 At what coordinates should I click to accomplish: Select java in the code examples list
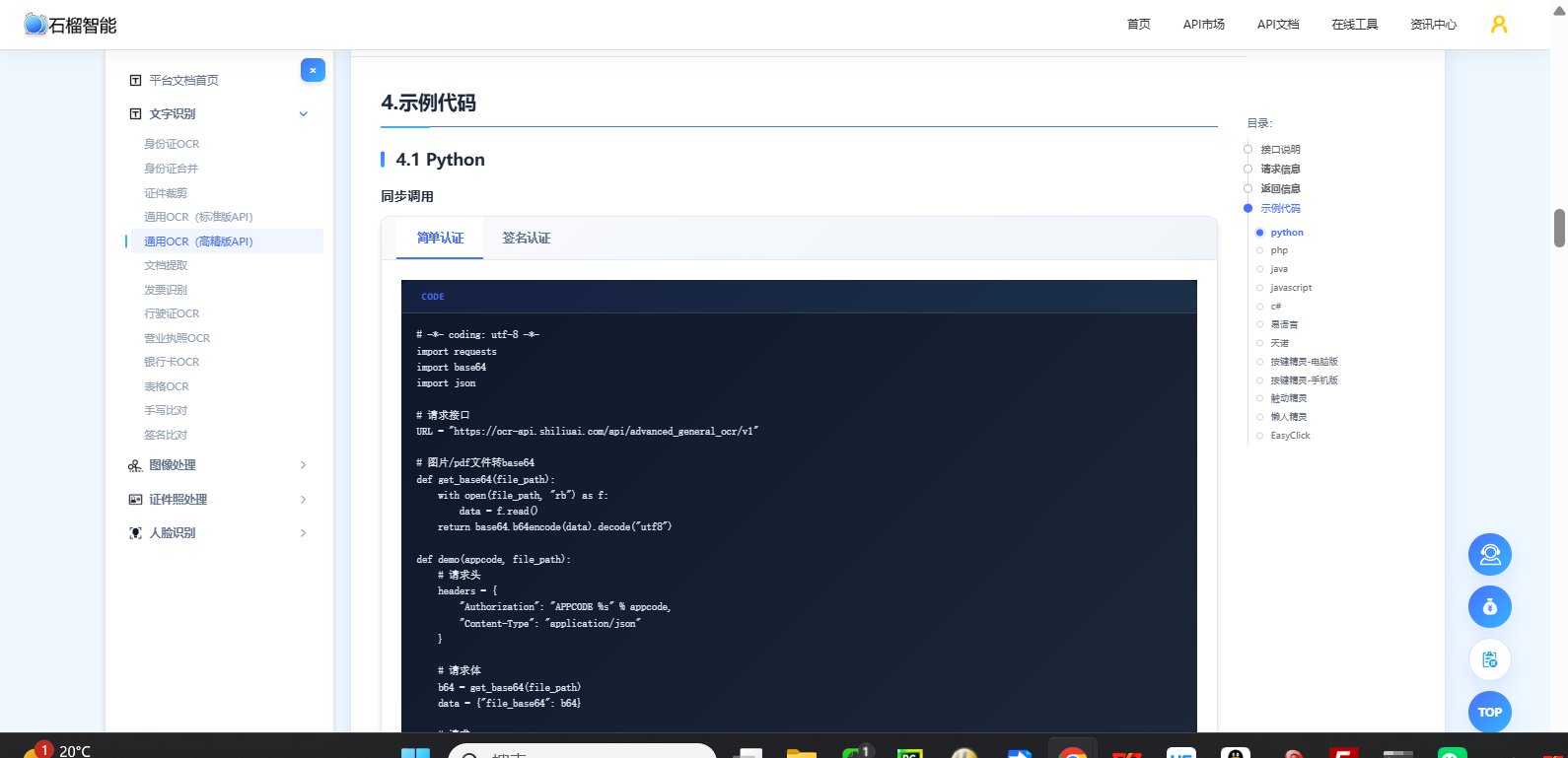(1279, 269)
